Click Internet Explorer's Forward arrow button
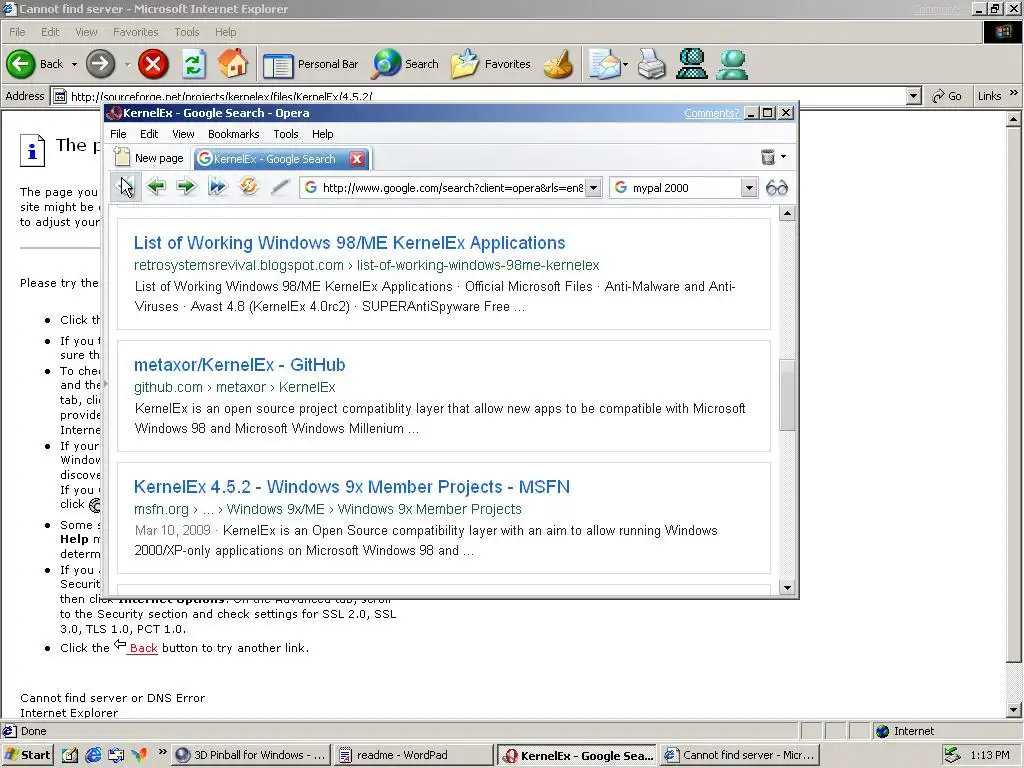The image size is (1024, 768). (101, 64)
